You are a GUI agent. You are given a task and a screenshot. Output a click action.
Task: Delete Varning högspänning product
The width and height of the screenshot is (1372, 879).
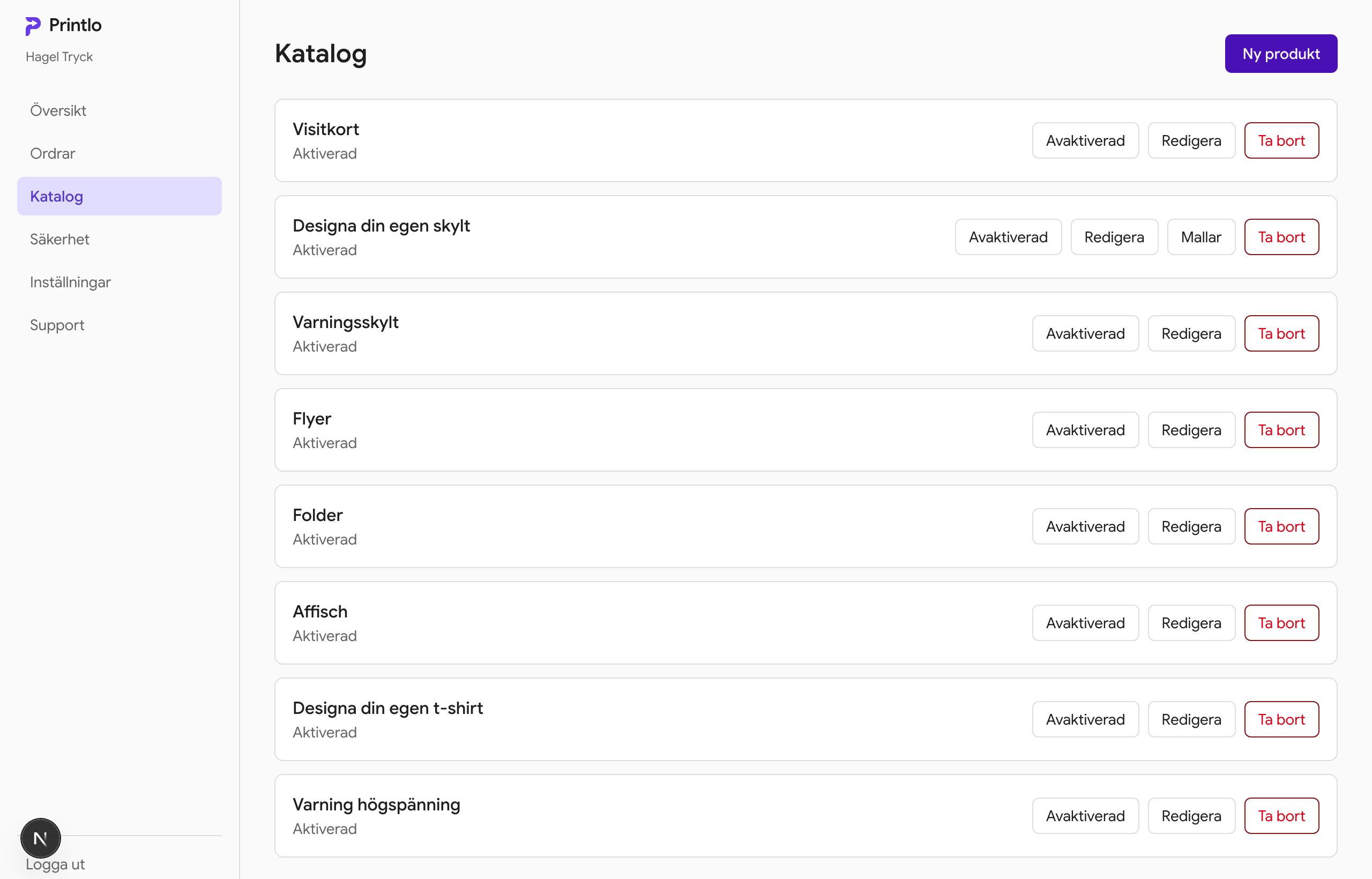pyautogui.click(x=1281, y=816)
